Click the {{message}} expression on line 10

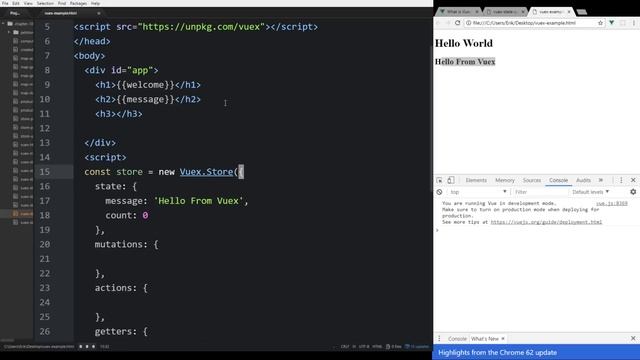145,99
